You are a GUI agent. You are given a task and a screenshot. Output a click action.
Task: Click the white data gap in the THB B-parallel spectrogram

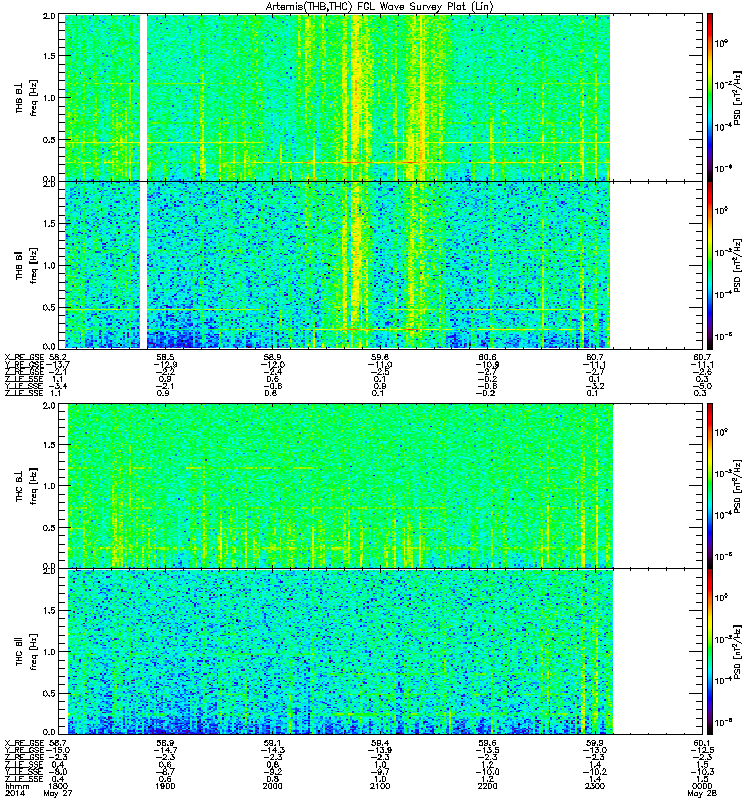pyautogui.click(x=143, y=265)
